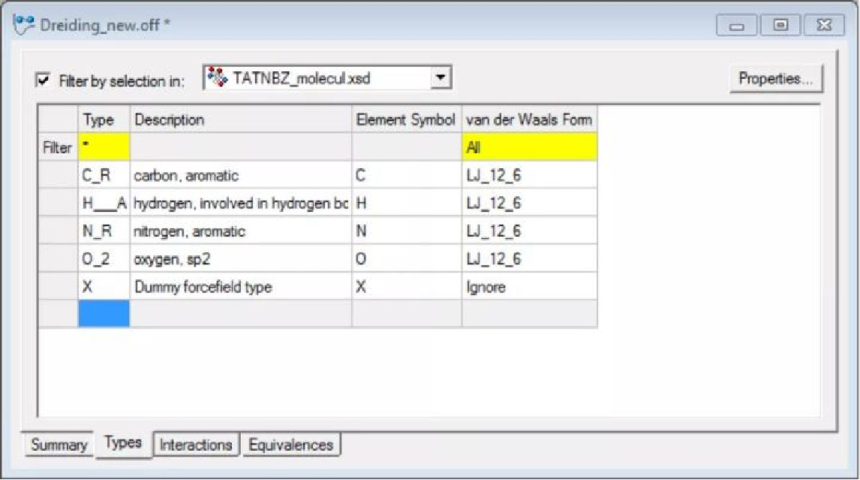The width and height of the screenshot is (860, 480).
Task: Sort by the Element Symbol column header
Action: point(406,119)
